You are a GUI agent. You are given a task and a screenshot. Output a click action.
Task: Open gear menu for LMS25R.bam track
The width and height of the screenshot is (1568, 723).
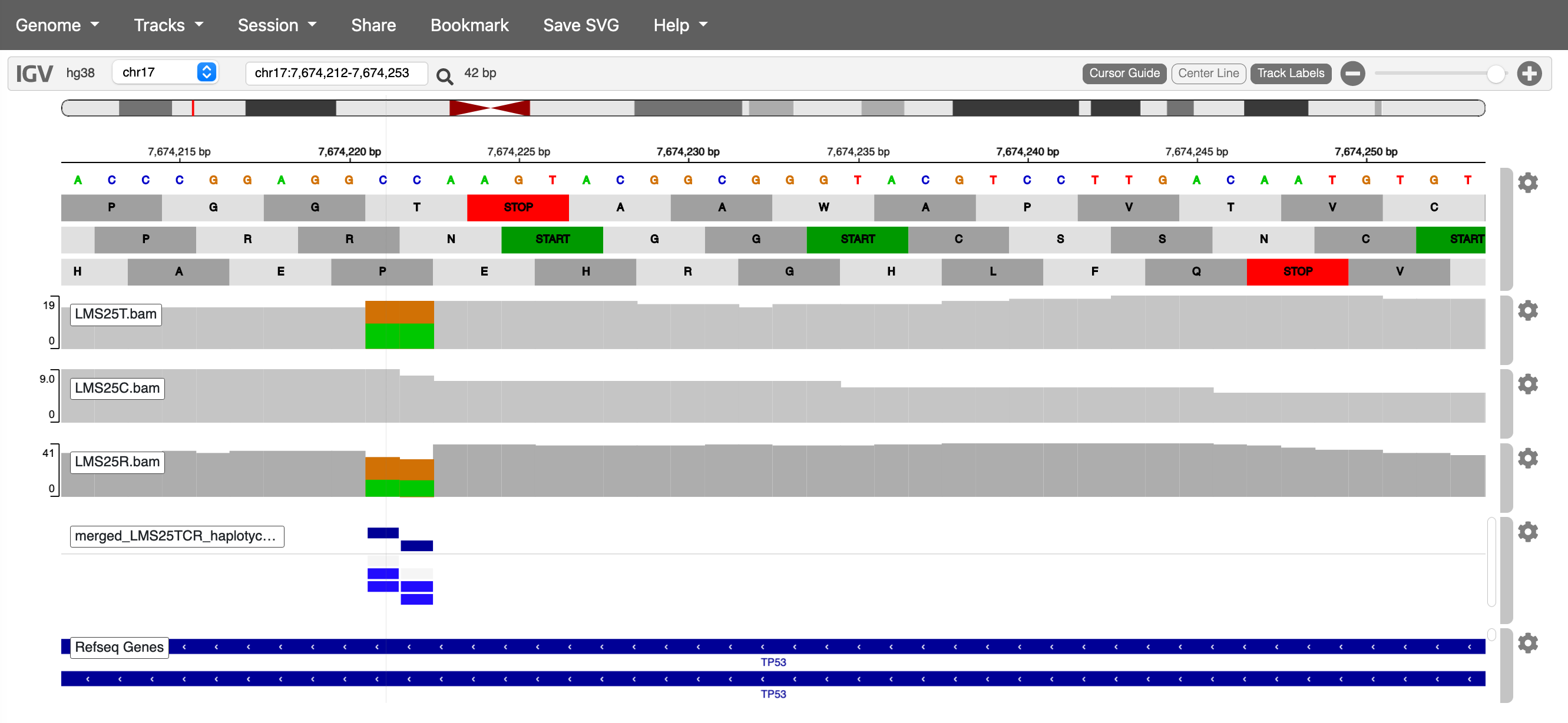[1527, 457]
